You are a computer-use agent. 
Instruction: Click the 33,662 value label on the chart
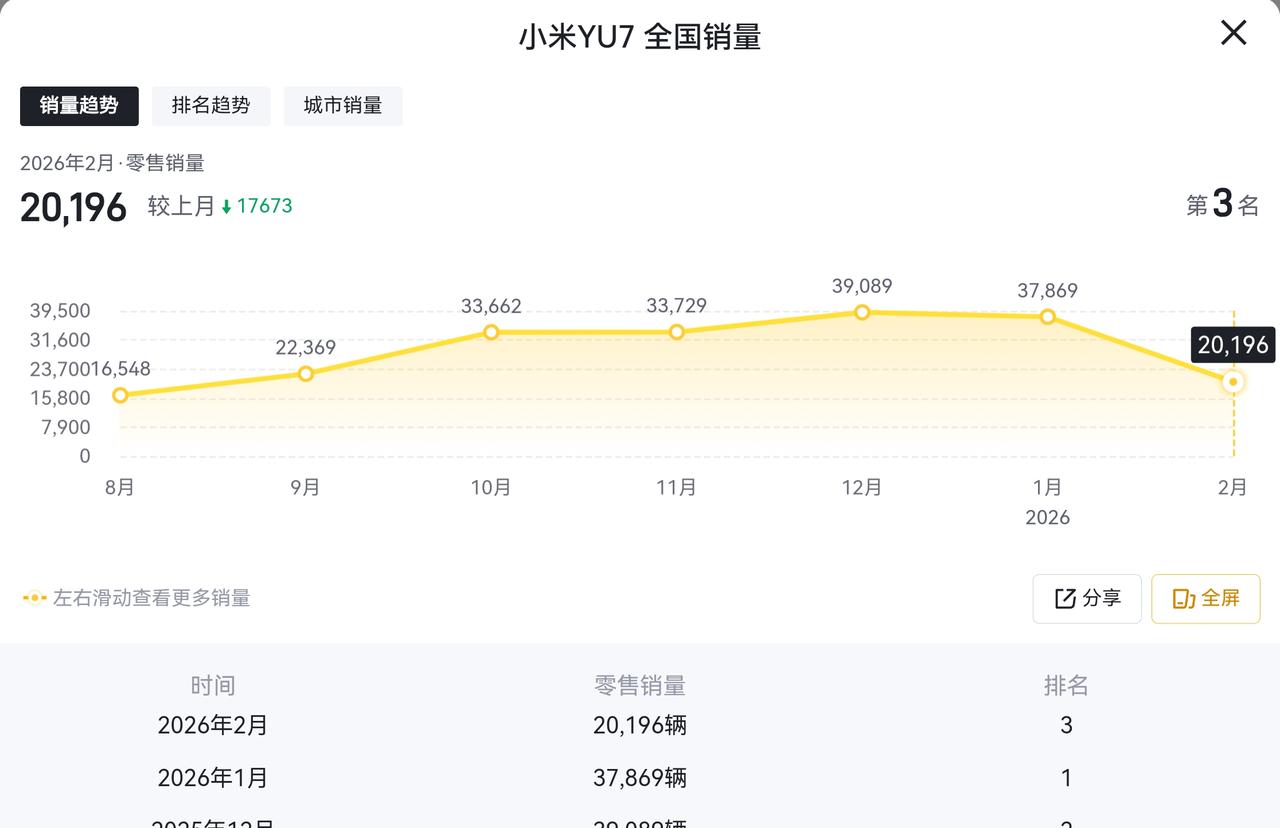point(491,306)
